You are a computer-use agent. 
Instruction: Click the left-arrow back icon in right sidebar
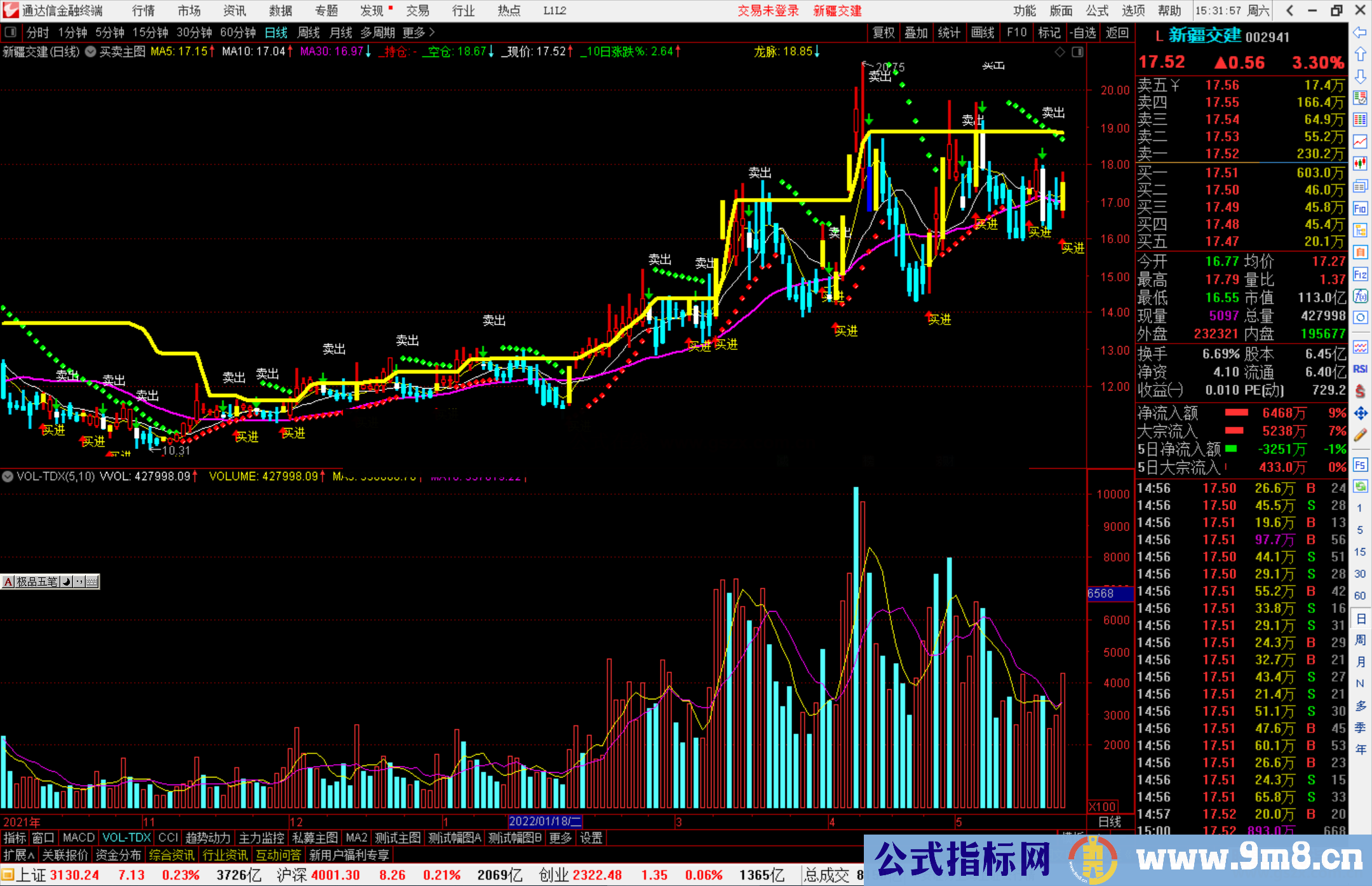point(1360,32)
